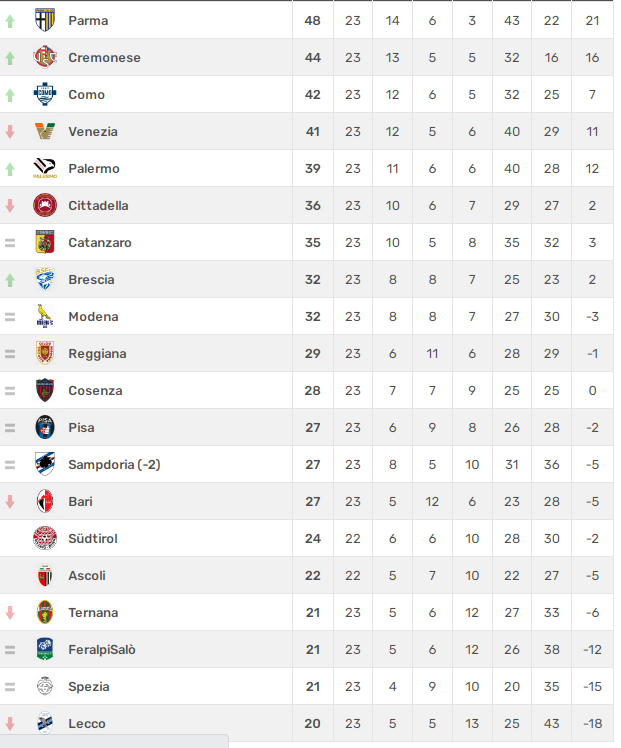Click green up arrow beside Parma

(x=10, y=21)
